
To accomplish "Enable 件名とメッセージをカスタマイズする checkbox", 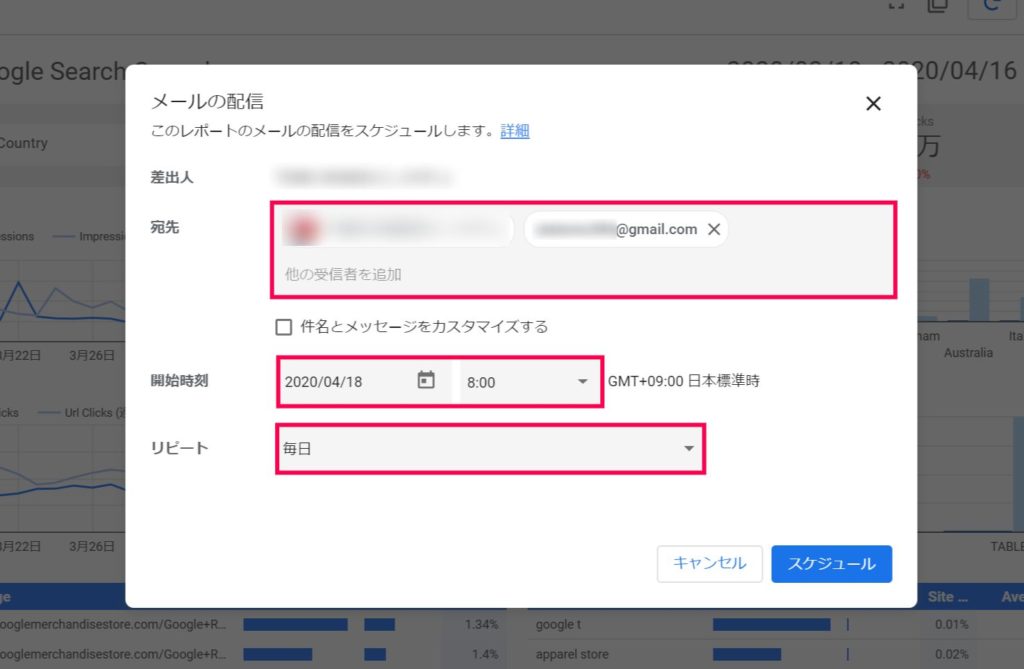I will point(283,327).
